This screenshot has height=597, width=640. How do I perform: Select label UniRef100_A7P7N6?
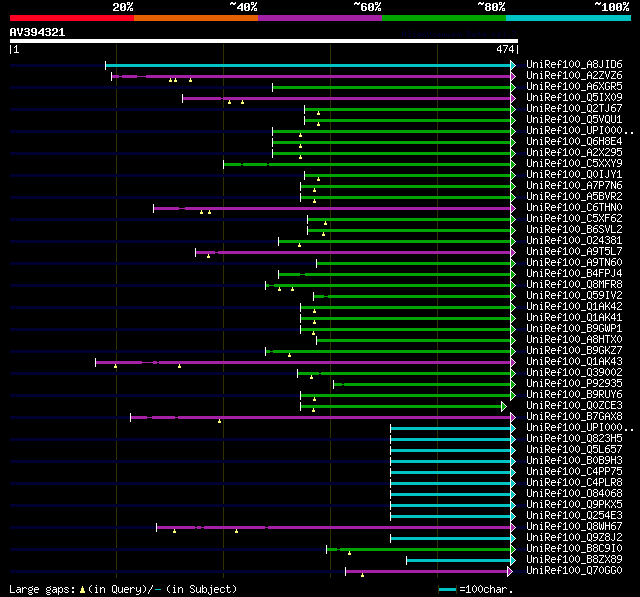[574, 186]
